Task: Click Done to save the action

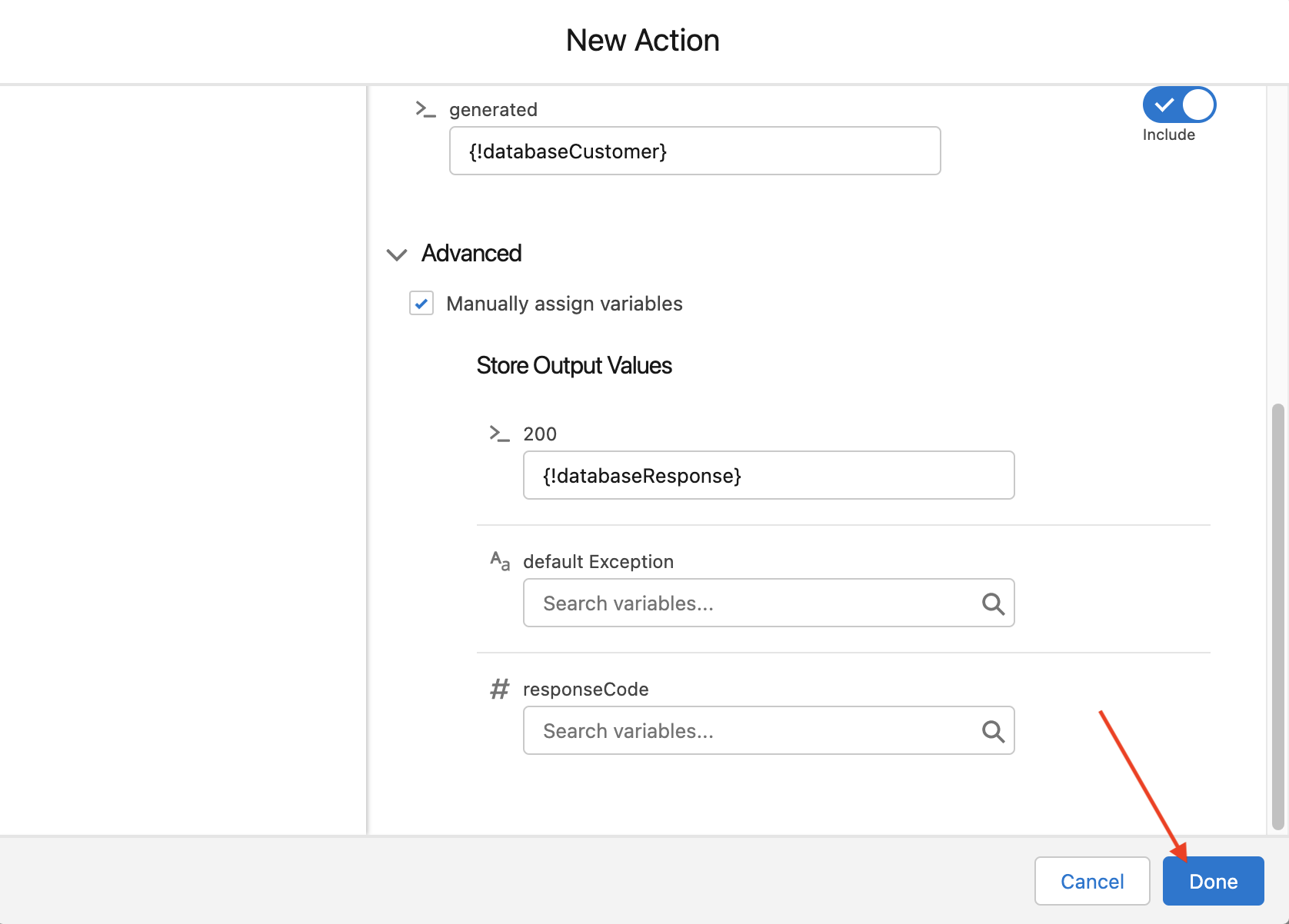Action: coord(1213,881)
